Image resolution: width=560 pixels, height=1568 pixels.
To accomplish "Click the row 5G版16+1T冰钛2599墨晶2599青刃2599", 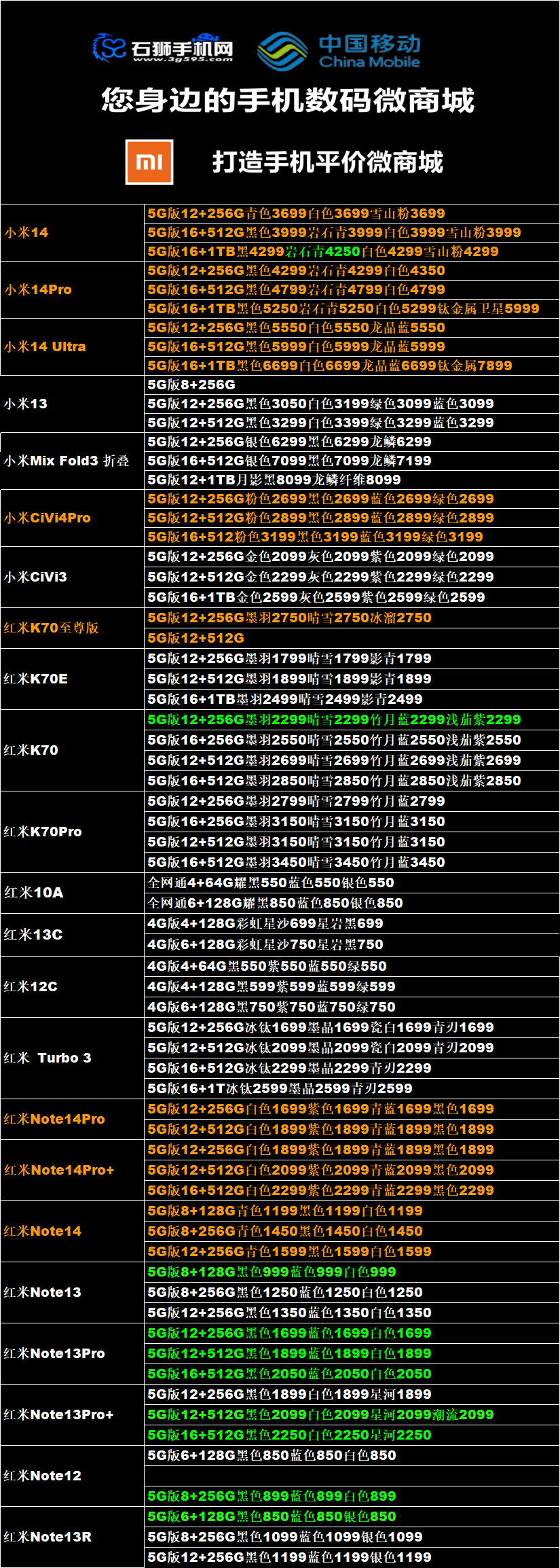I will coord(352,1088).
